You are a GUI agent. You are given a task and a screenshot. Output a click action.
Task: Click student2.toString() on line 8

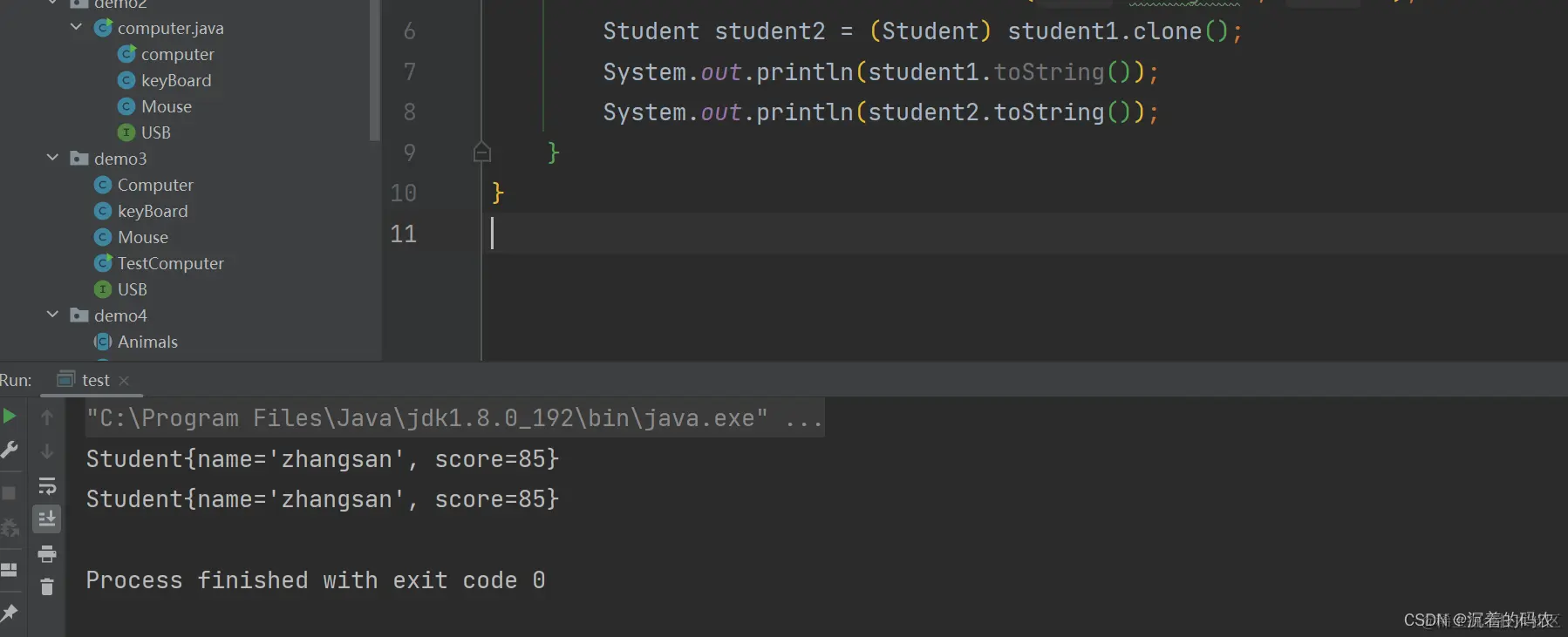pyautogui.click(x=999, y=112)
